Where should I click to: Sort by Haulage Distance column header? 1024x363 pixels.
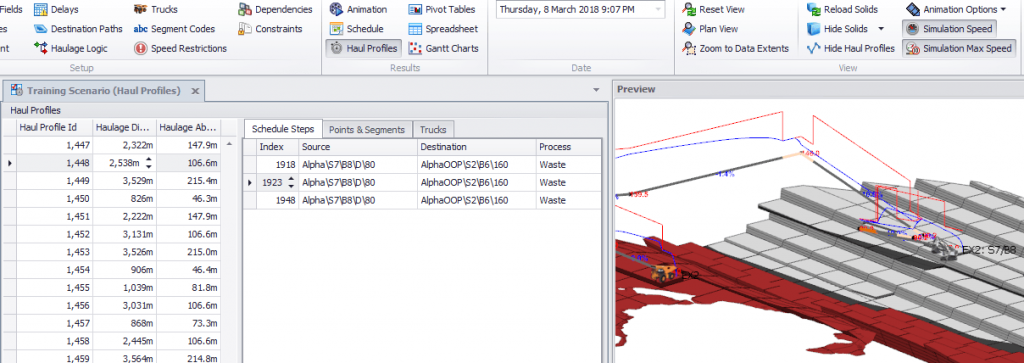125,127
